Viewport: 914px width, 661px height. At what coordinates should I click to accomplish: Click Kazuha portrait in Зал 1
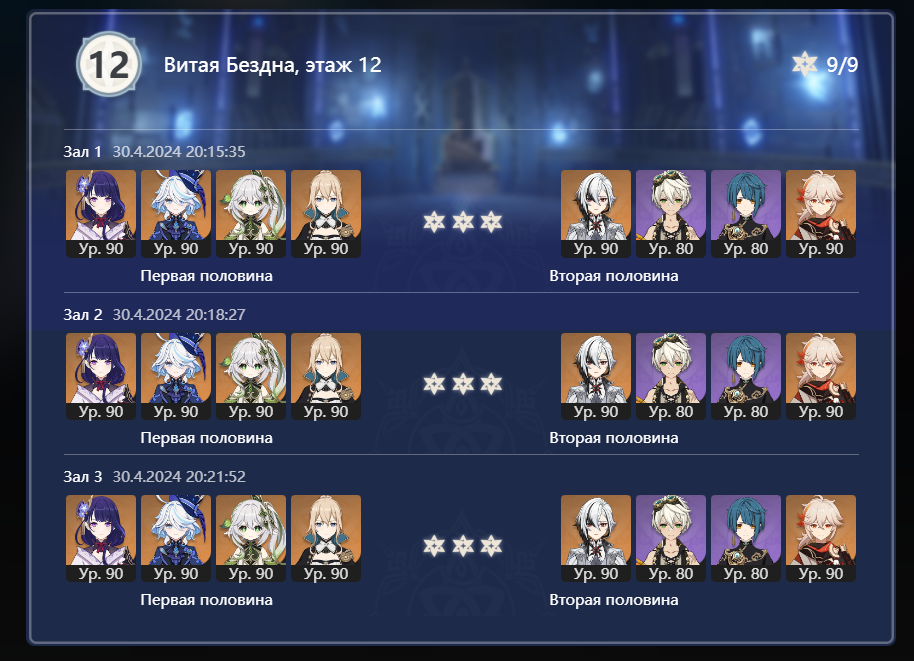pos(821,213)
